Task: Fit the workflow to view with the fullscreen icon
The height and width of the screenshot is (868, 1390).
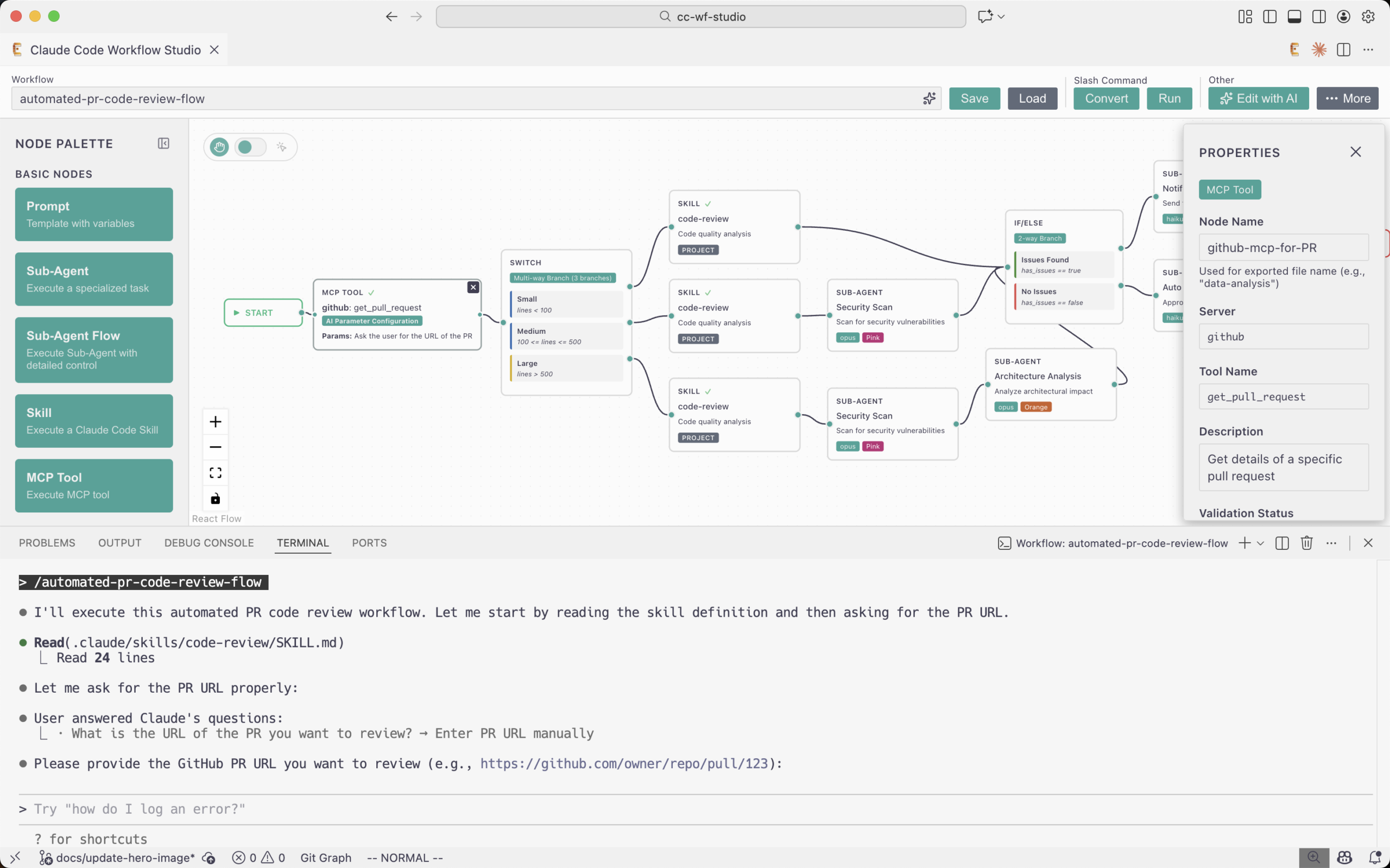Action: pos(216,472)
